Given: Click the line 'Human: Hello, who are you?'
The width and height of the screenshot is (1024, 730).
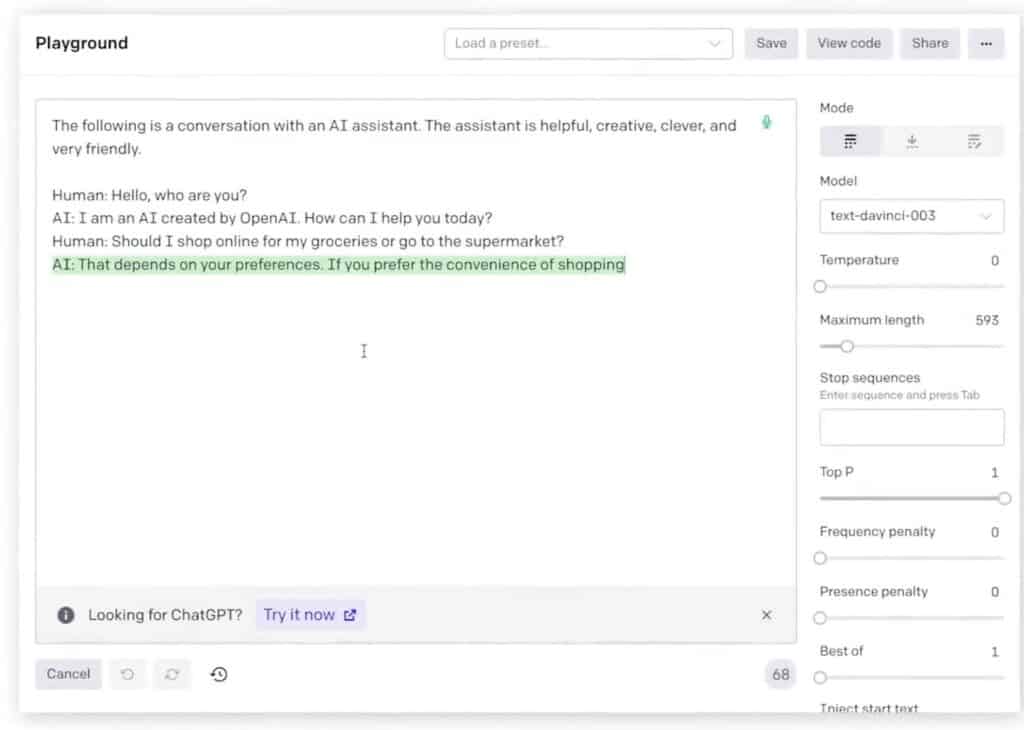Looking at the screenshot, I should point(150,195).
